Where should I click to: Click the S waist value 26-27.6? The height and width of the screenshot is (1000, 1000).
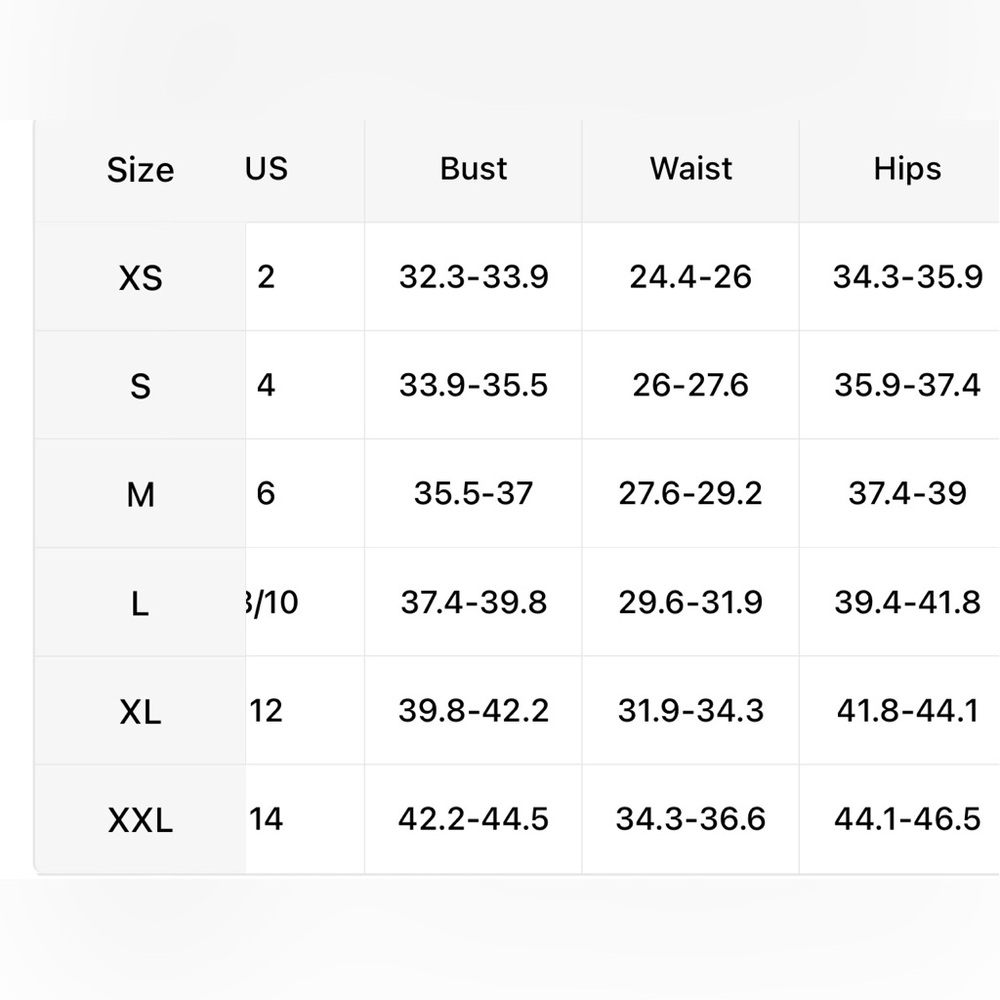691,385
